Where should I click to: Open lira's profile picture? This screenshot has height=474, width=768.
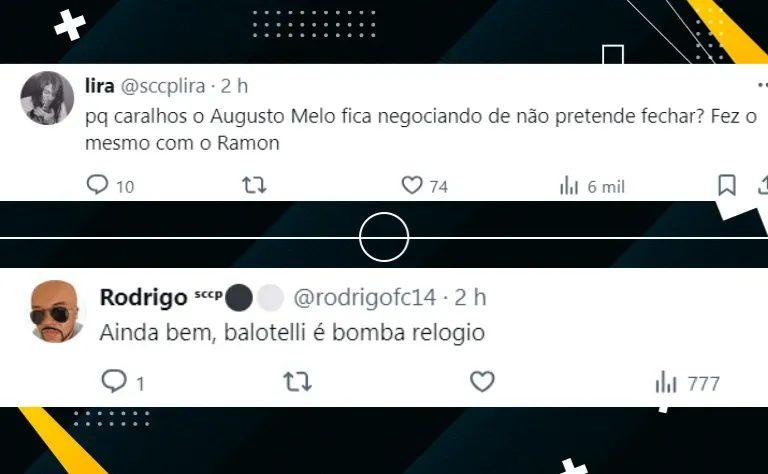tap(47, 98)
